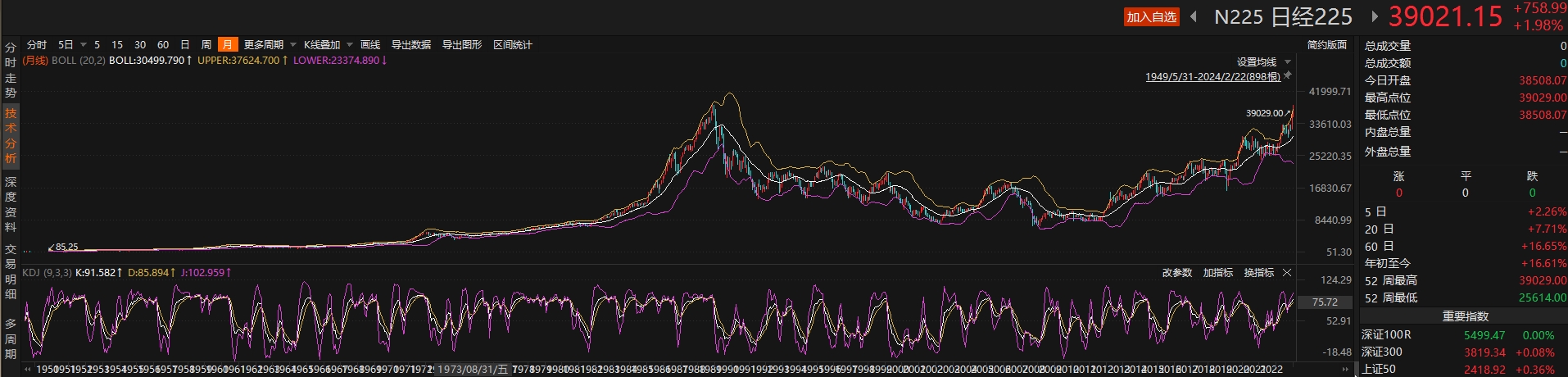This screenshot has width=1568, height=377.
Task: Open the 设置均线 dropdown
Action: point(1262,62)
